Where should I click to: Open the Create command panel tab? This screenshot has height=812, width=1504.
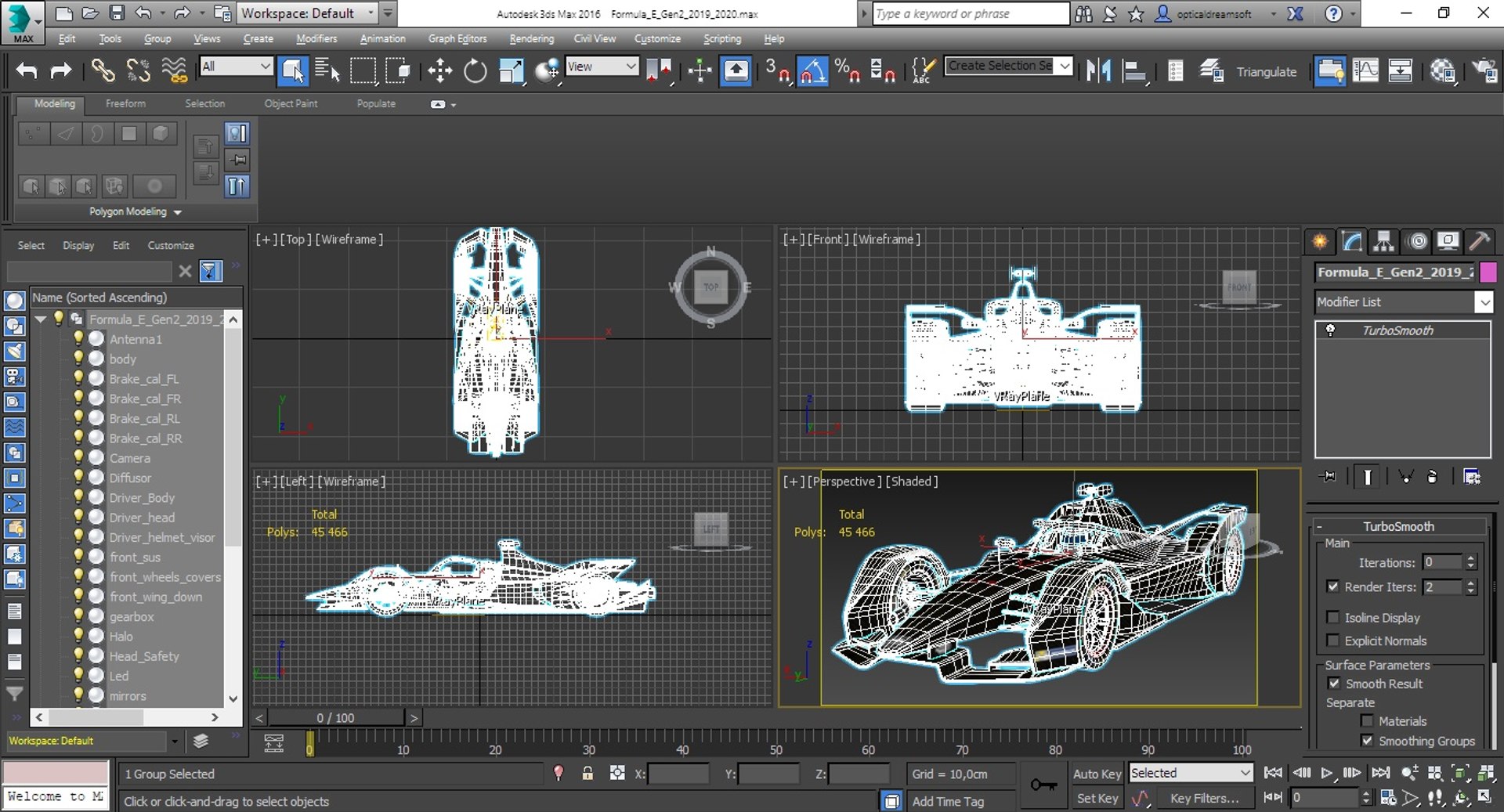pos(1320,241)
